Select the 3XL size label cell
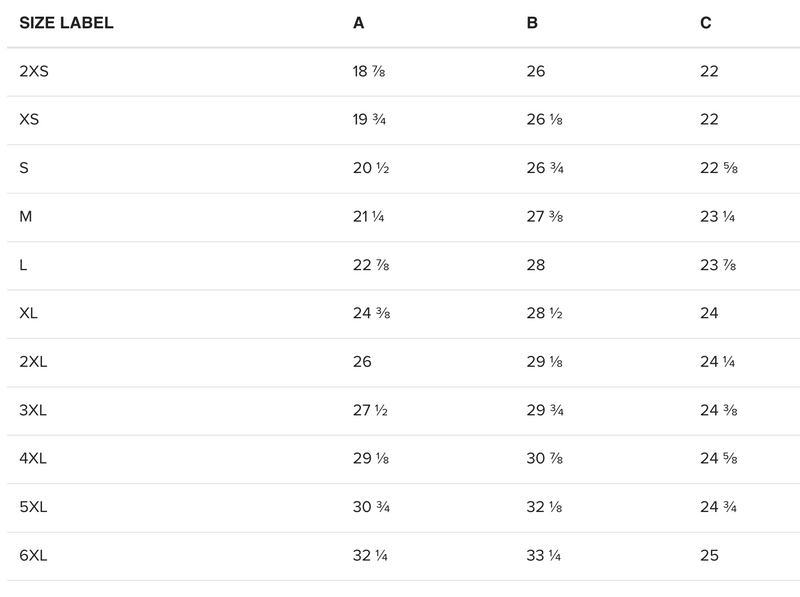800x597 pixels. [x=34, y=411]
